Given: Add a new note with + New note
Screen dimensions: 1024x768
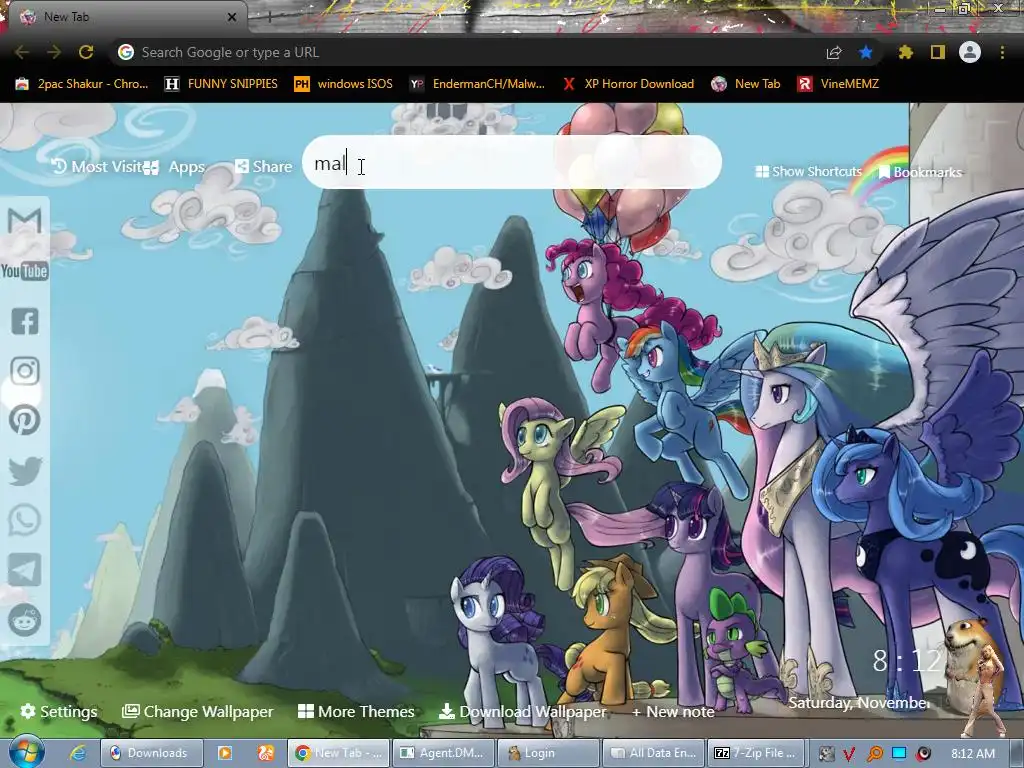Looking at the screenshot, I should 673,711.
